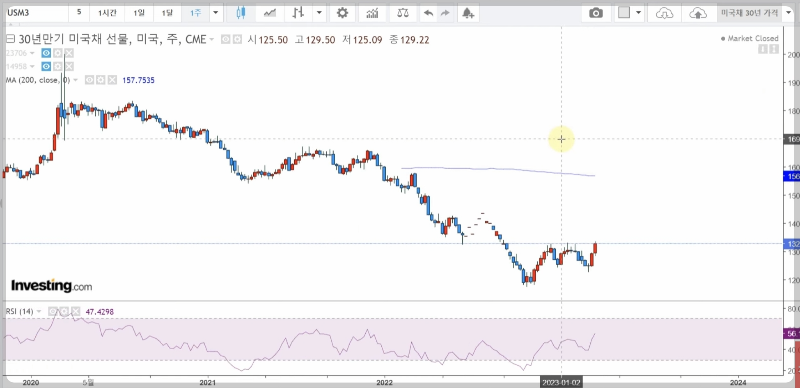Viewport: 800px width, 388px height.
Task: Select the bar chart style icon
Action: pyautogui.click(x=298, y=13)
